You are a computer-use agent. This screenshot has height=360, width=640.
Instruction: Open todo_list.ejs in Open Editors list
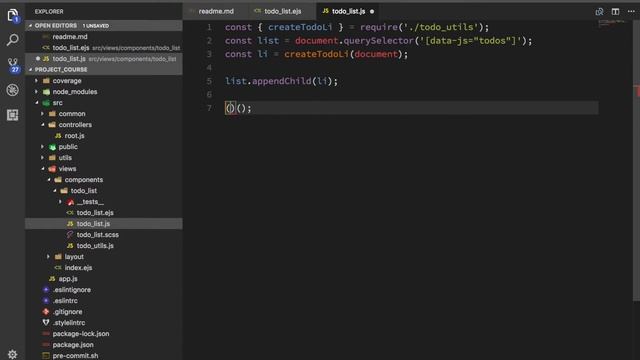pyautogui.click(x=104, y=48)
